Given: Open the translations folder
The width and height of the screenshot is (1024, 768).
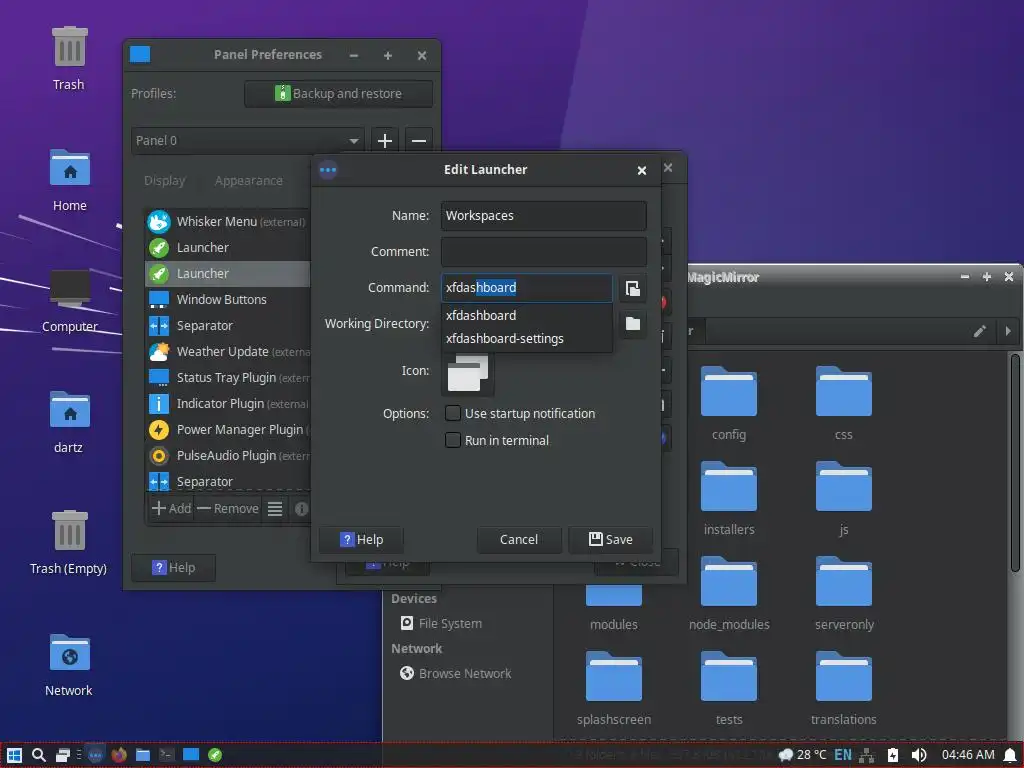Looking at the screenshot, I should click(x=844, y=688).
